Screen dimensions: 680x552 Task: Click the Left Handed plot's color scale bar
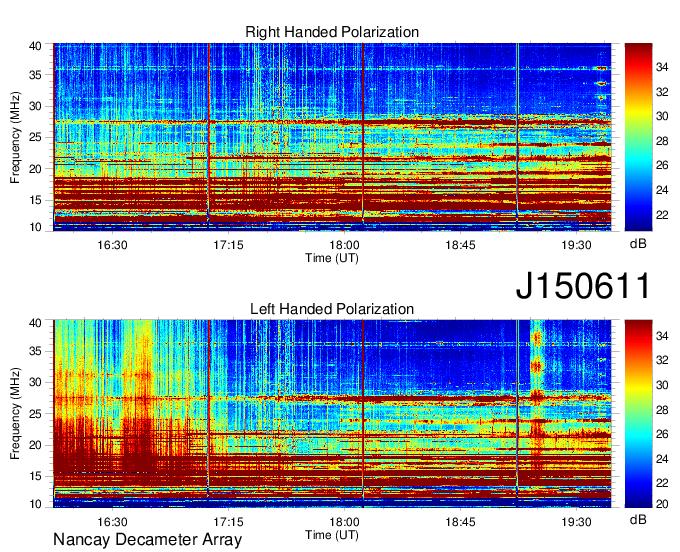tap(638, 414)
